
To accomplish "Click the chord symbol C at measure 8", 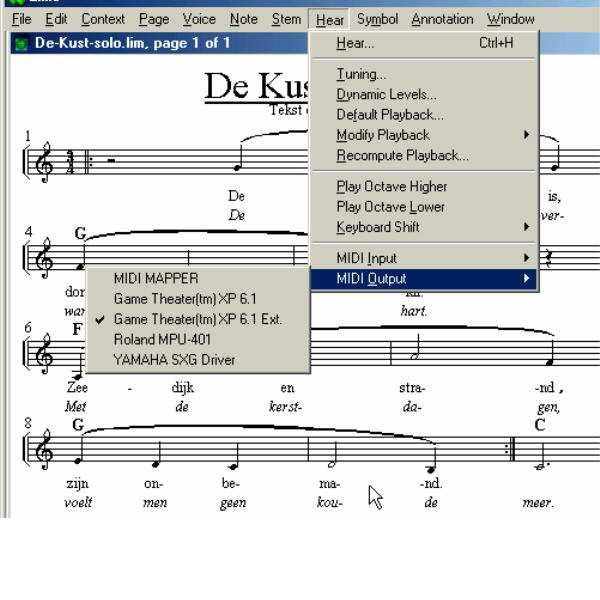I will point(540,425).
